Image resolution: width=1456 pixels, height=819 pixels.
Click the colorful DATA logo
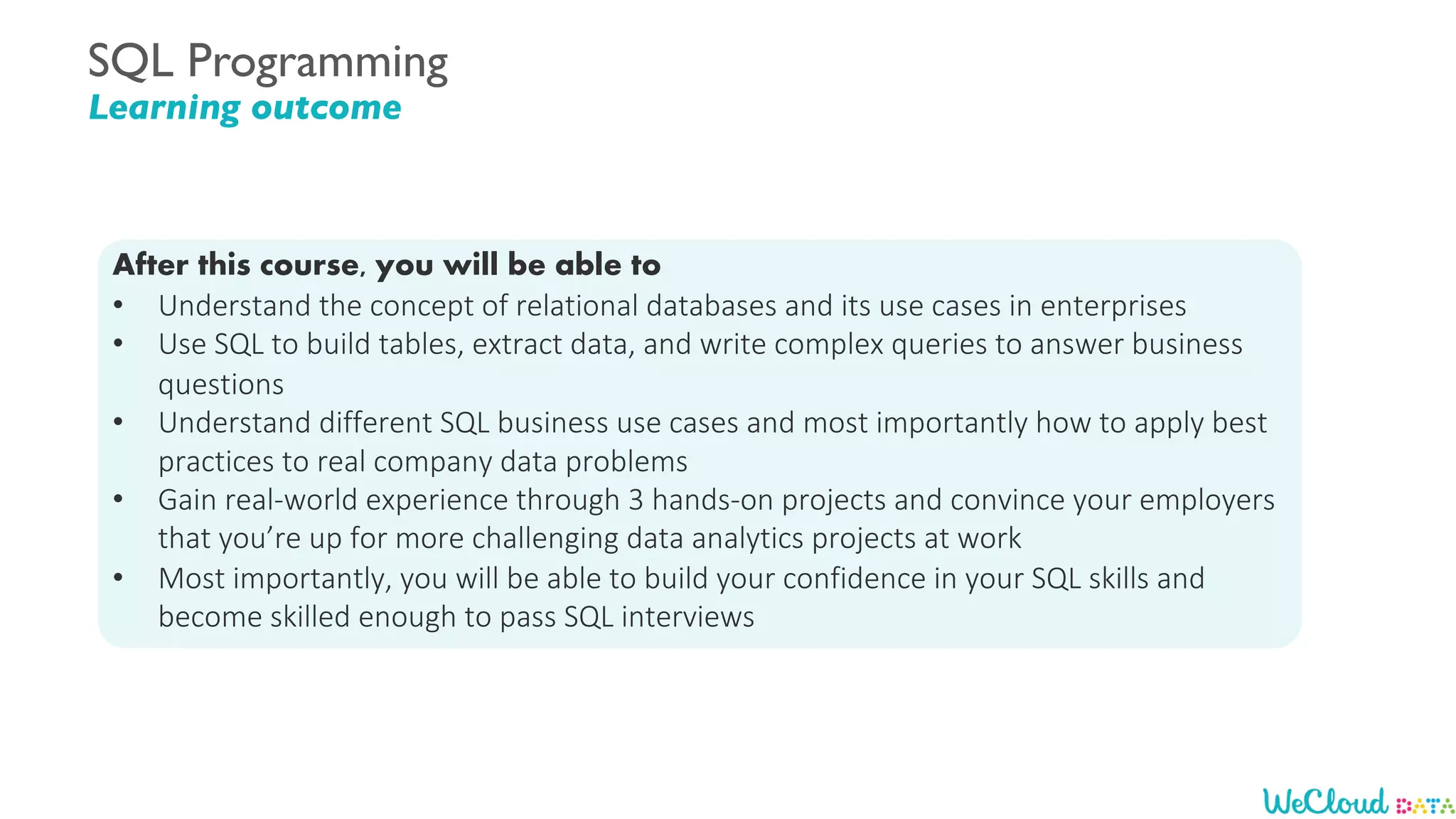click(1425, 805)
